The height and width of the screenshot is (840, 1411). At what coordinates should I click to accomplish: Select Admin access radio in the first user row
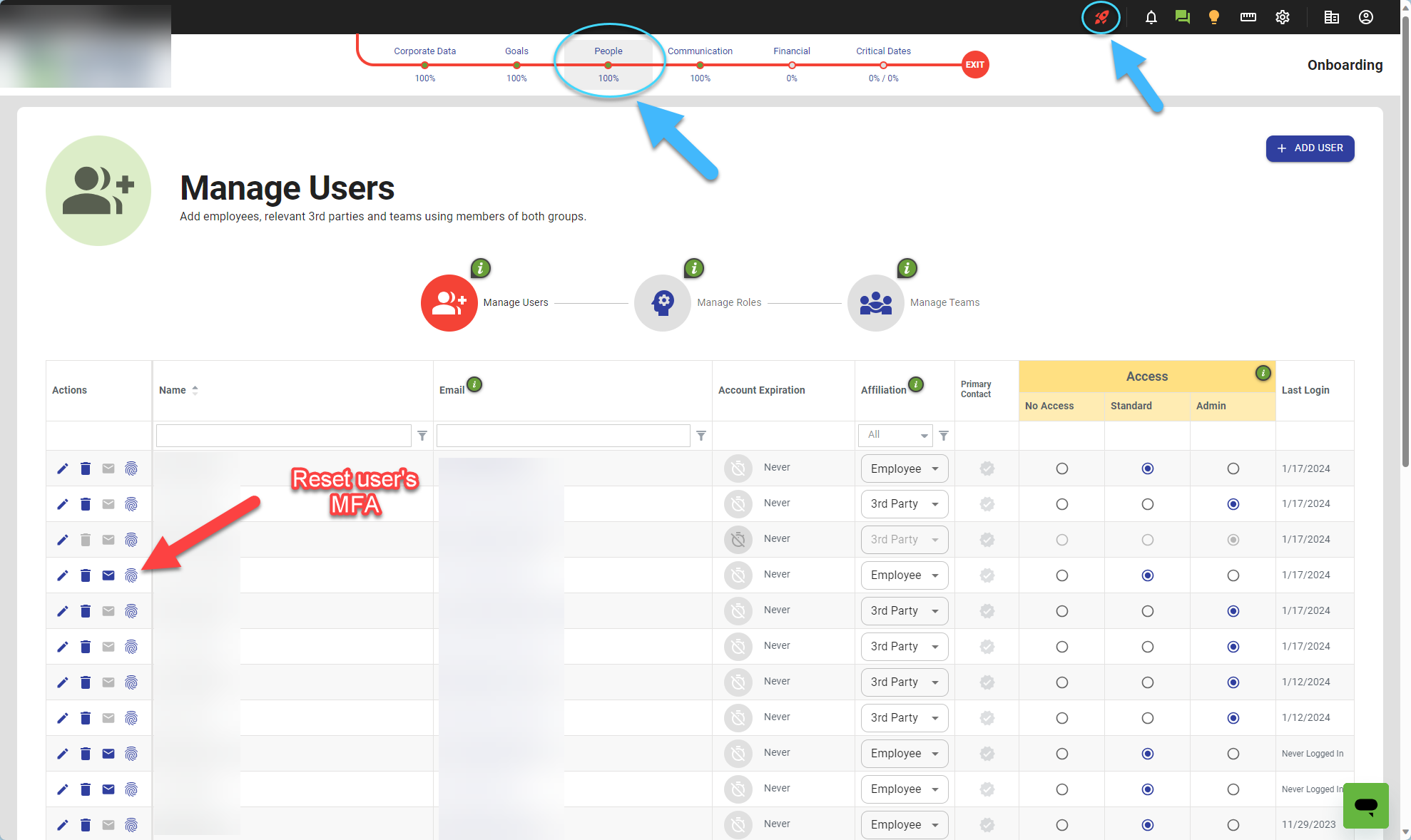(x=1233, y=468)
